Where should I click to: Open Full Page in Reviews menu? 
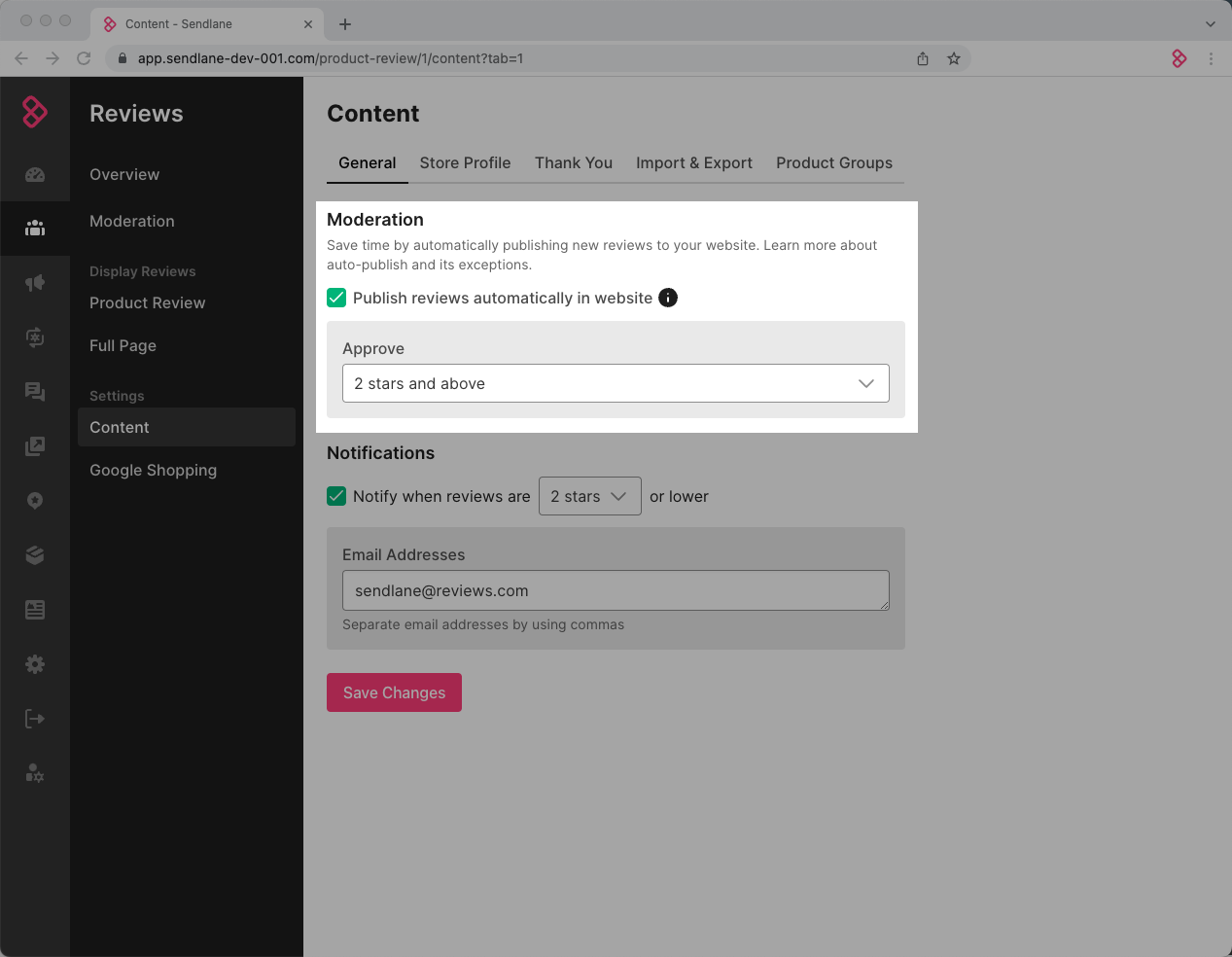click(x=123, y=345)
